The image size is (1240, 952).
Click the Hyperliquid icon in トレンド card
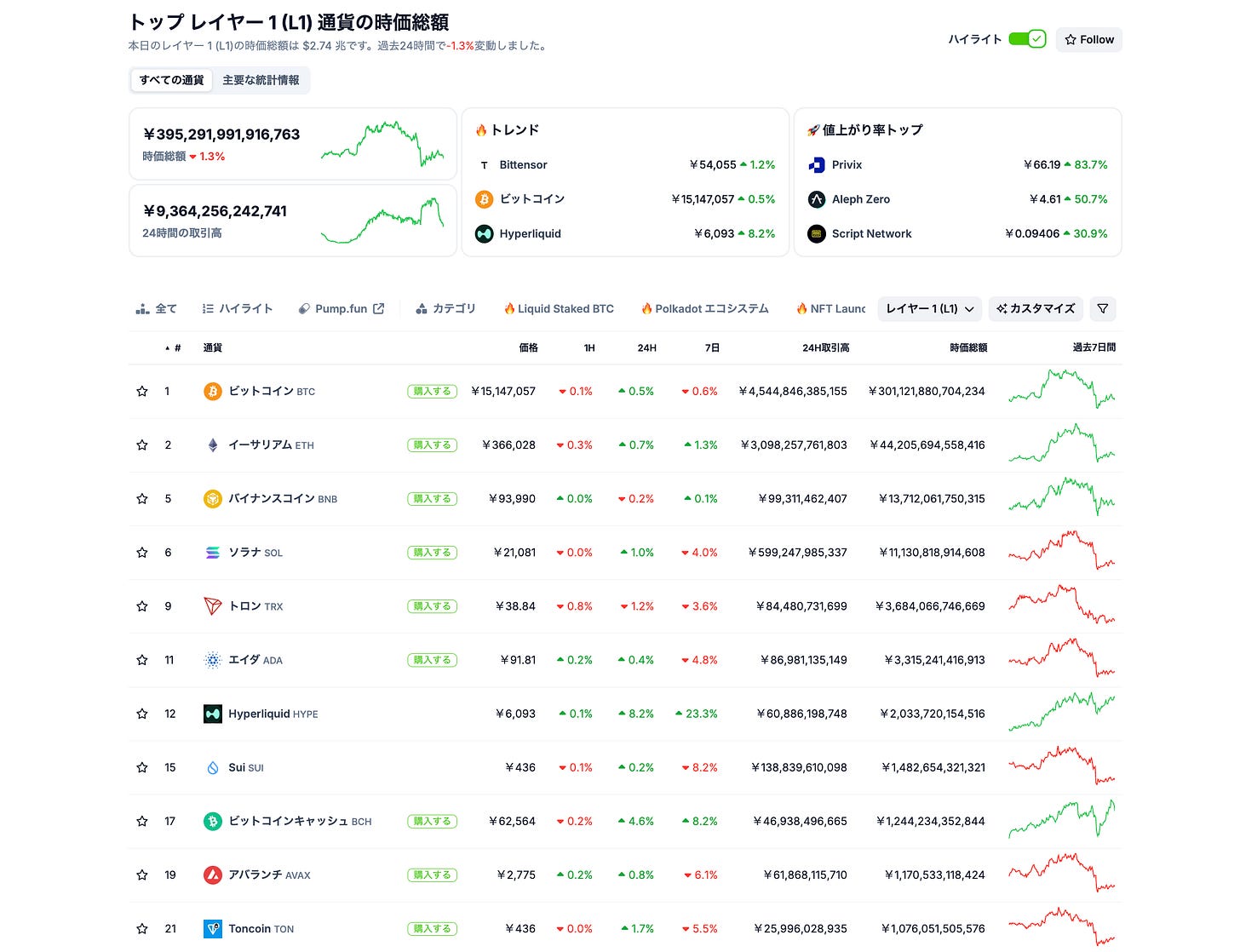(485, 233)
